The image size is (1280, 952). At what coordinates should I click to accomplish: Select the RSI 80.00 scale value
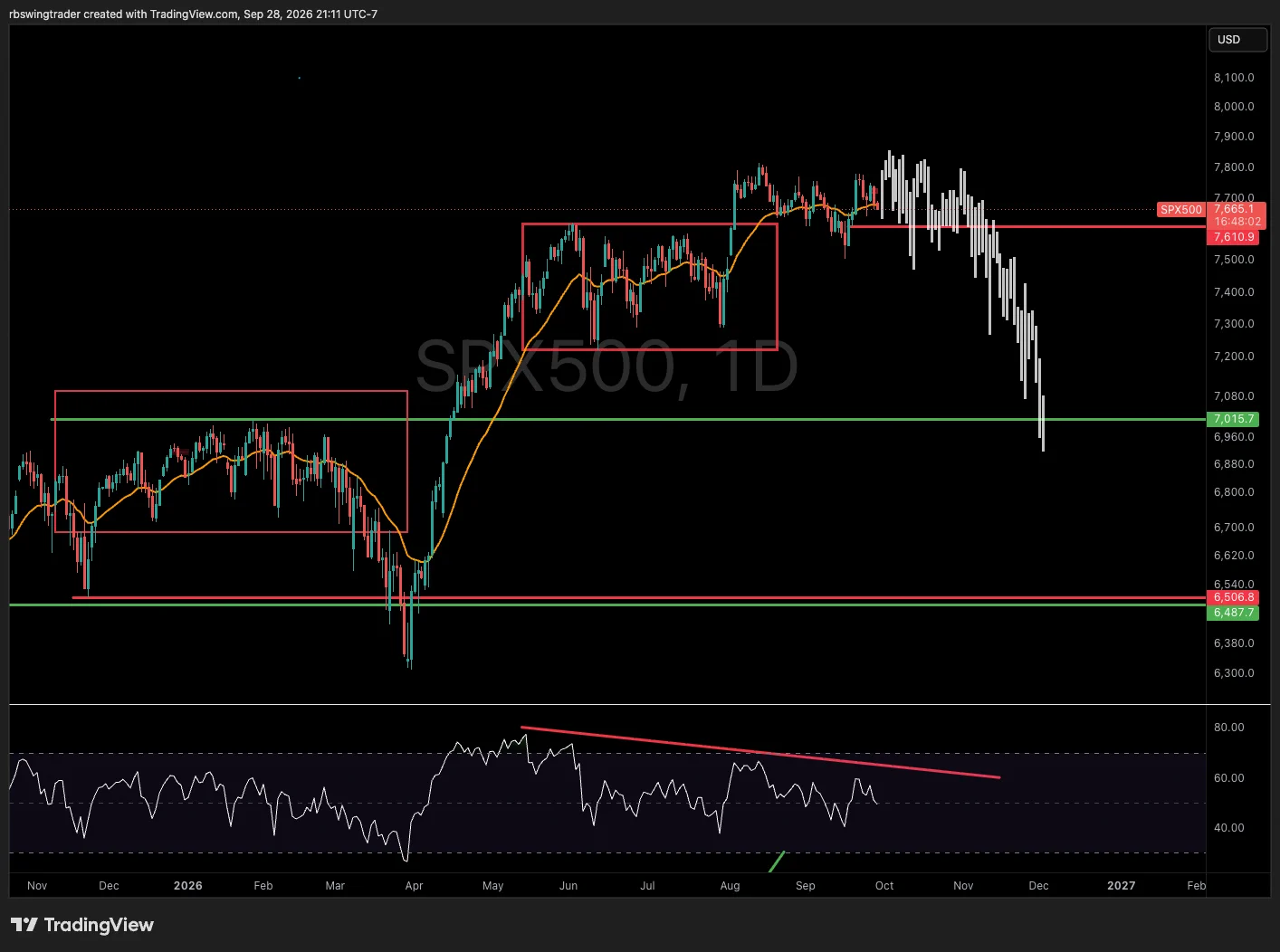(1228, 728)
